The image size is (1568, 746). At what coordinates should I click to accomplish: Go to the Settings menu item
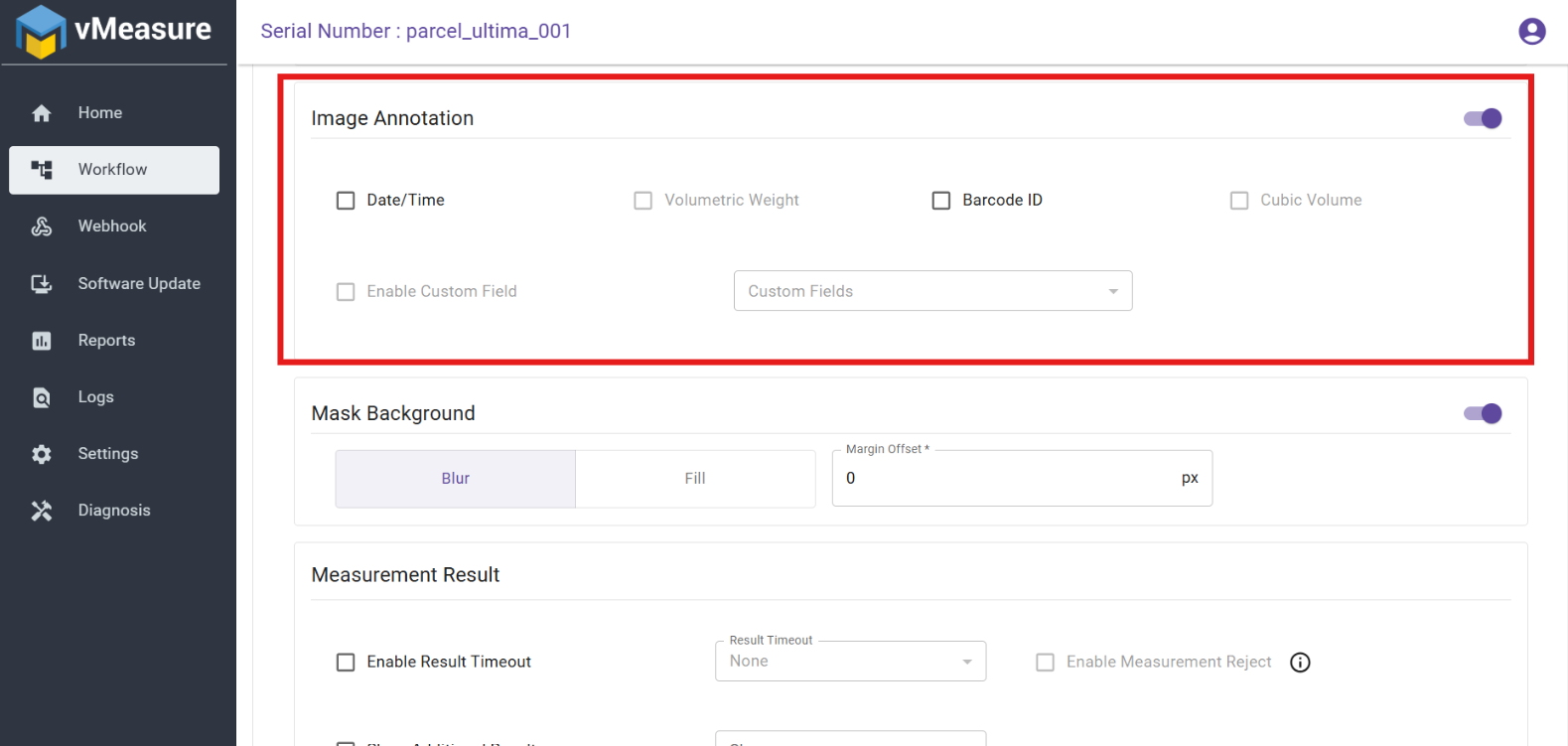click(108, 454)
